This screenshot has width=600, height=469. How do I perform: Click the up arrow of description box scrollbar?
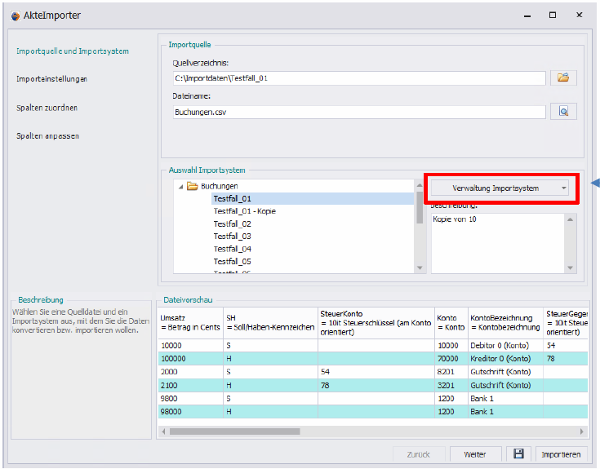pos(570,219)
